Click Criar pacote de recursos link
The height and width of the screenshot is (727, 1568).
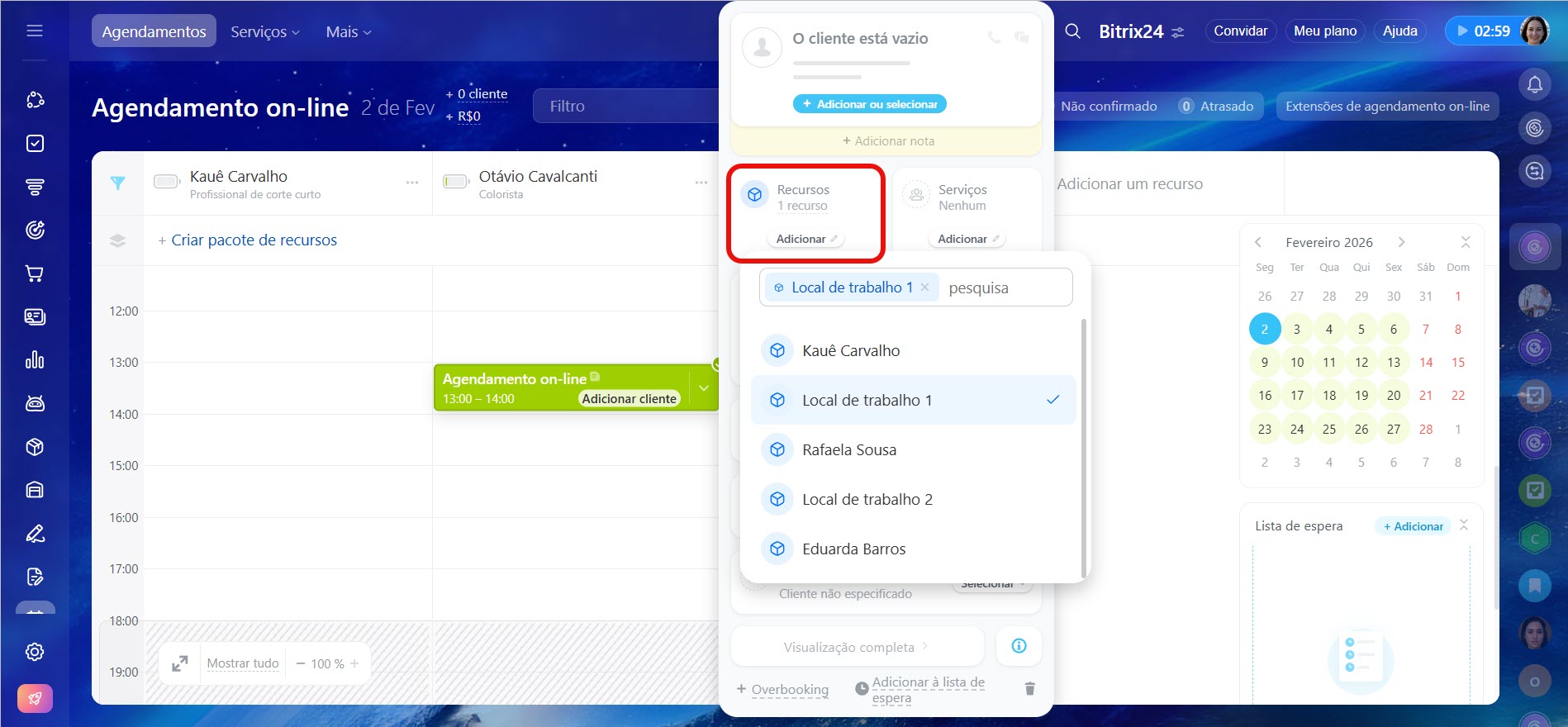coord(254,240)
